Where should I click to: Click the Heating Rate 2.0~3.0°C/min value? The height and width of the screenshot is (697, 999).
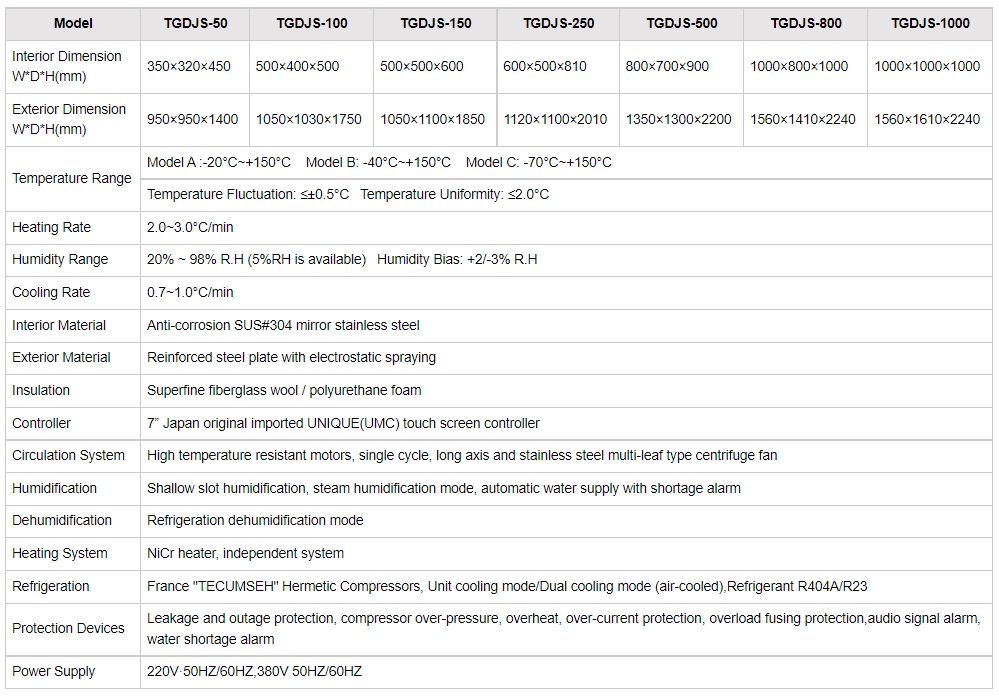coord(190,227)
